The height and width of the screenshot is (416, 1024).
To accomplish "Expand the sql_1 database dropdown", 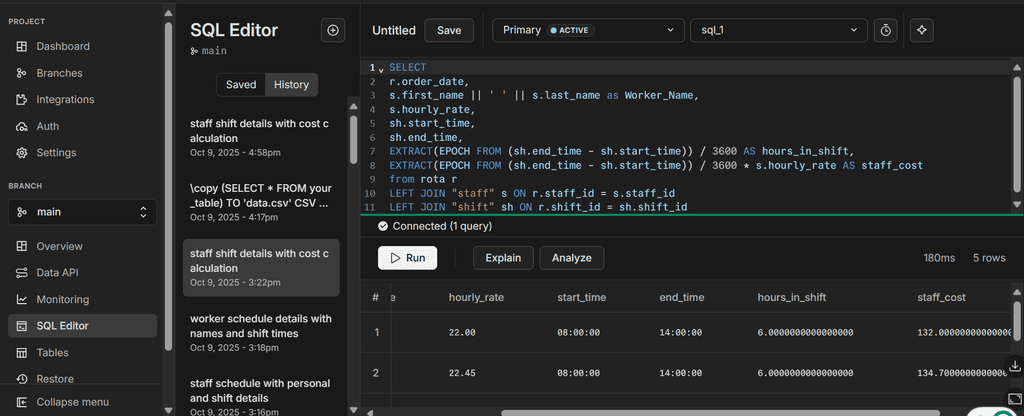I will tap(778, 30).
